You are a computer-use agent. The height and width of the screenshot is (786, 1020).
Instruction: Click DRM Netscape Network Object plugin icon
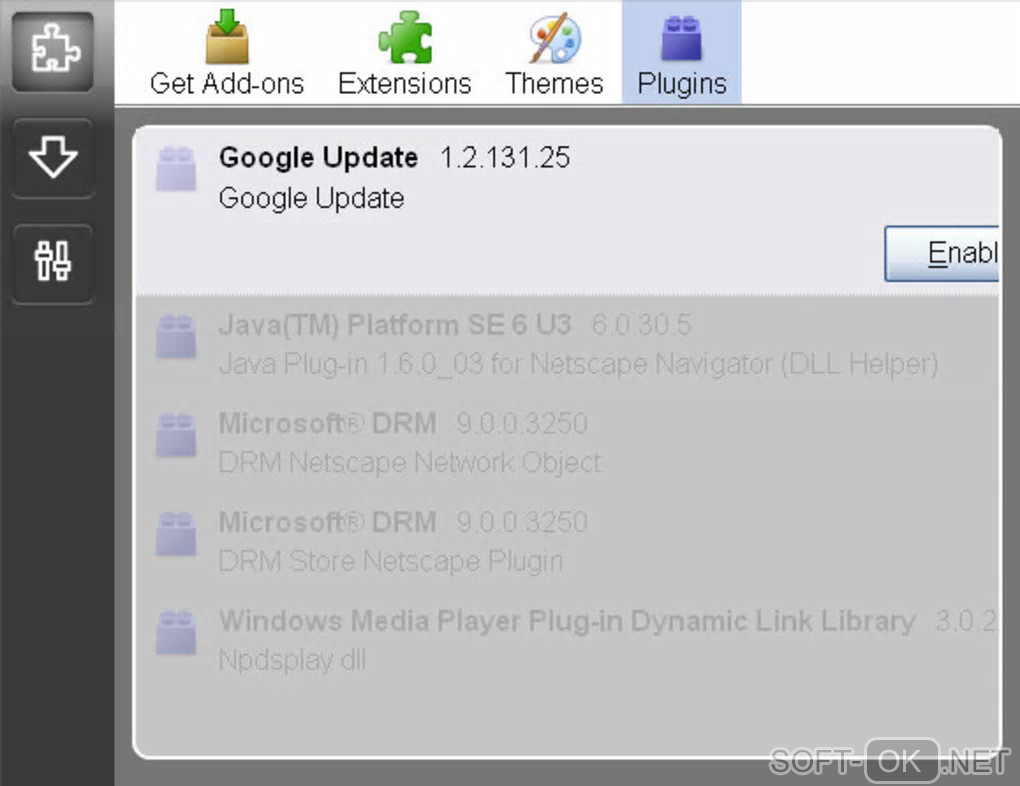pos(176,435)
